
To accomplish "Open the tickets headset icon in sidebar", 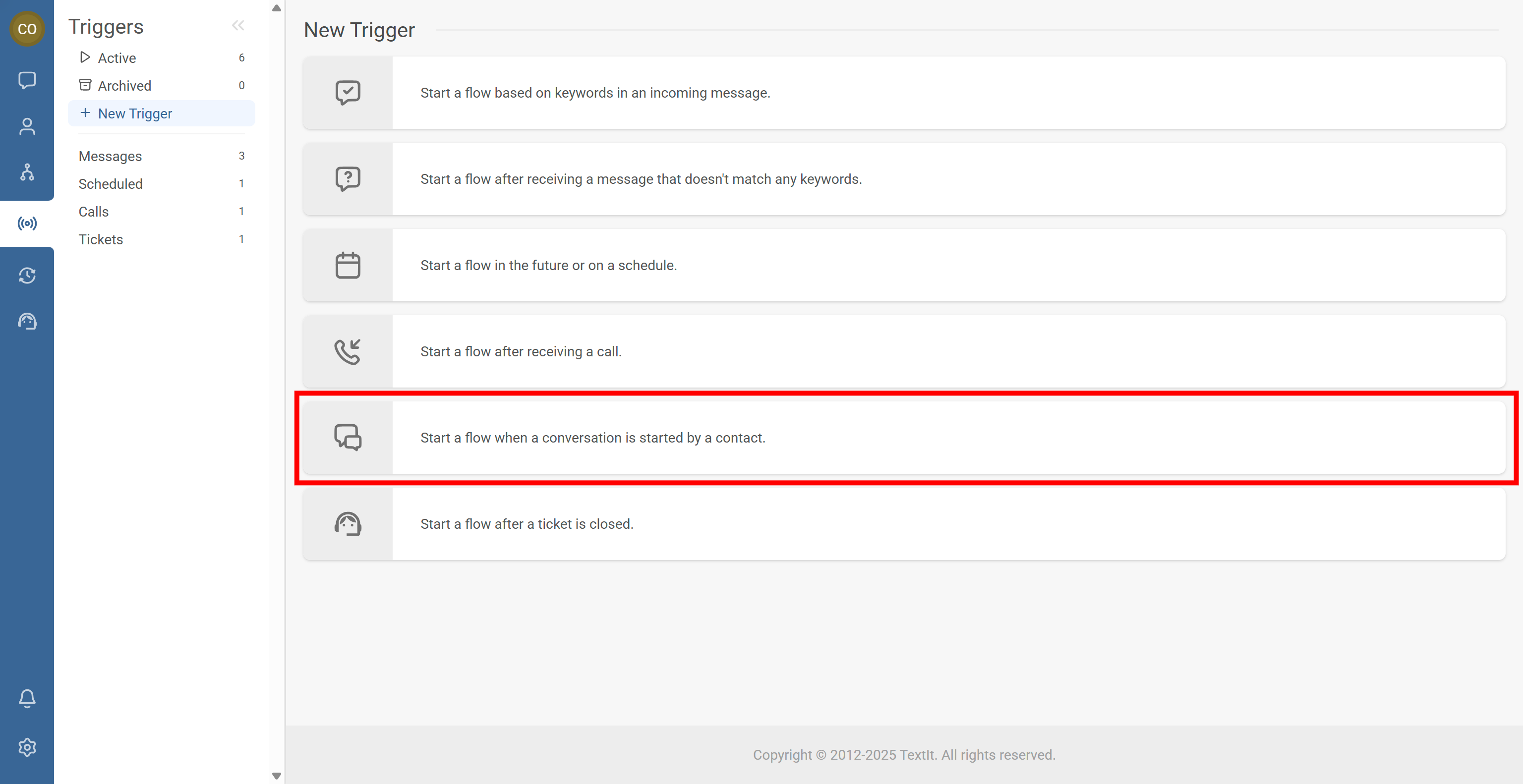I will pyautogui.click(x=27, y=322).
